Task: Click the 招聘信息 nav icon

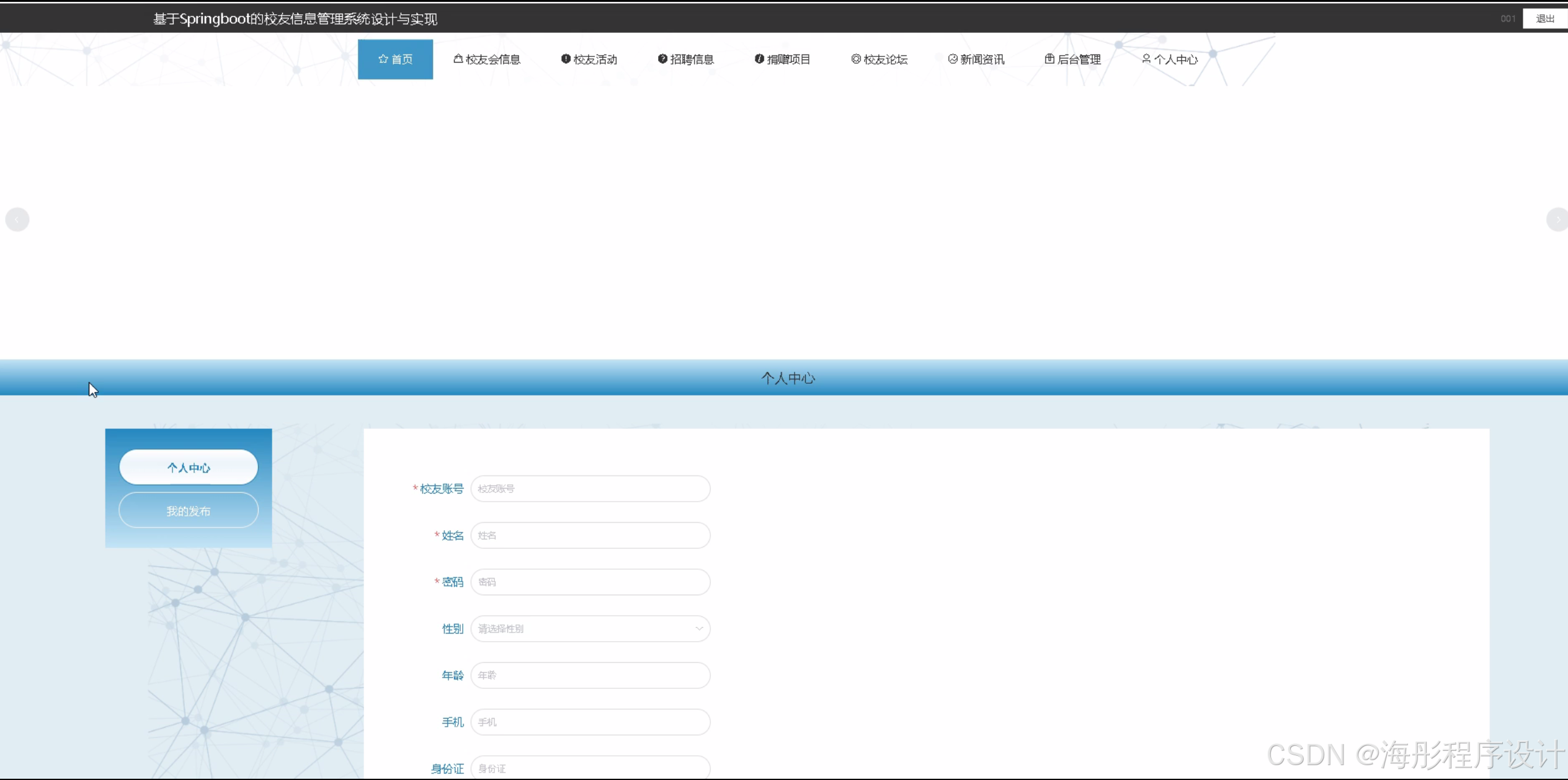Action: tap(662, 59)
